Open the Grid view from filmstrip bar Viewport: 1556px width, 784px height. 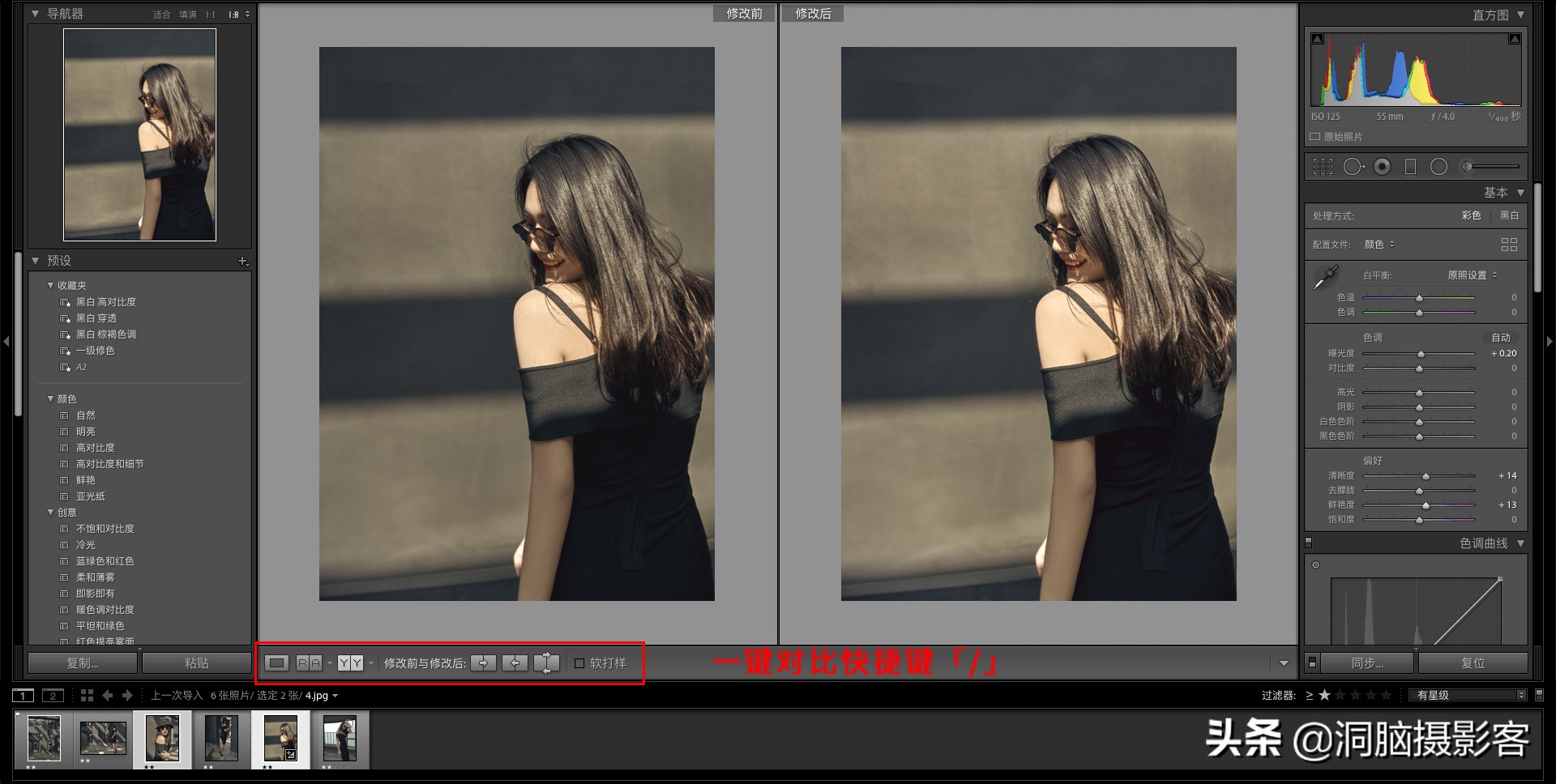87,696
